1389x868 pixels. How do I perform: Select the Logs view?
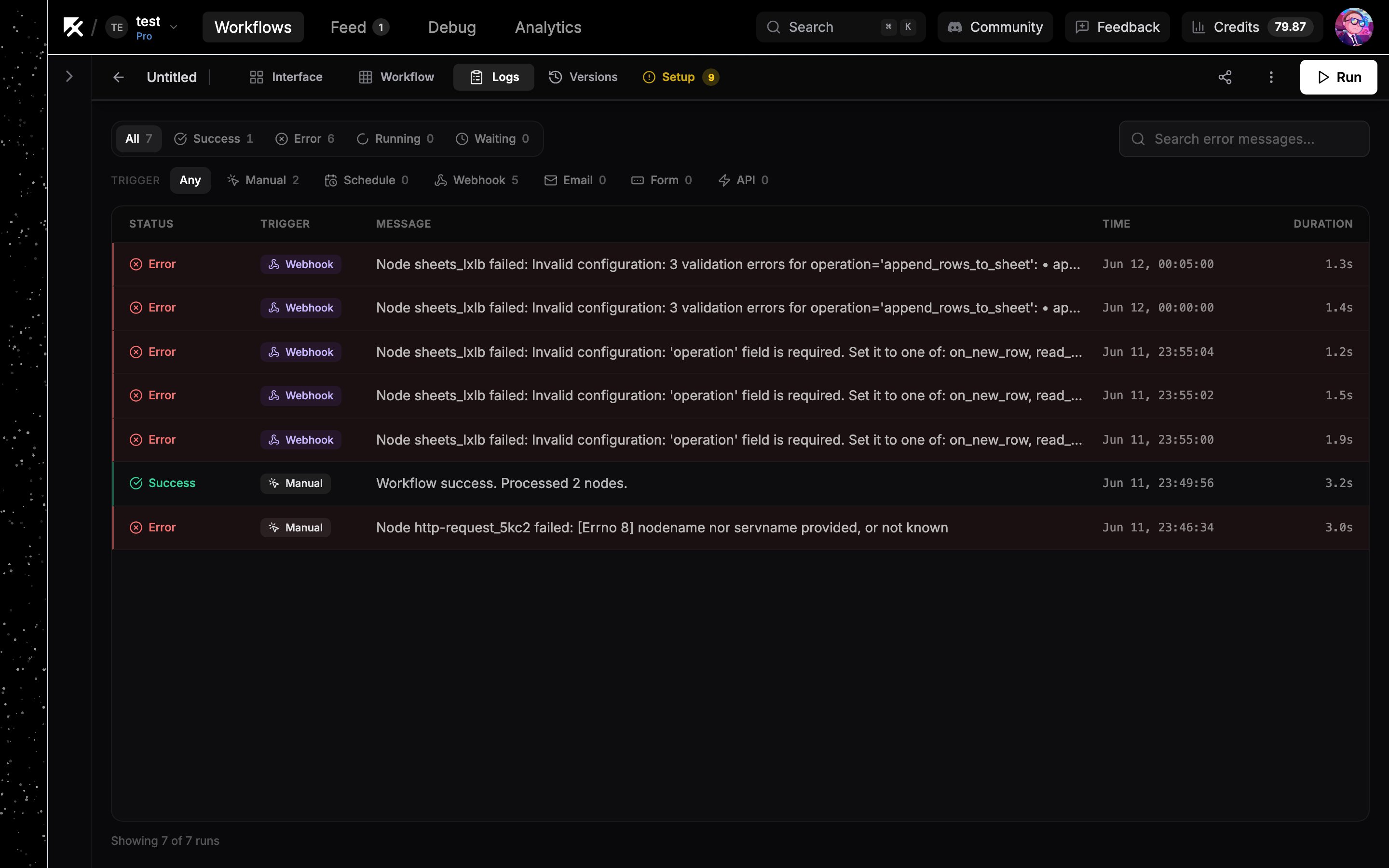coord(493,77)
